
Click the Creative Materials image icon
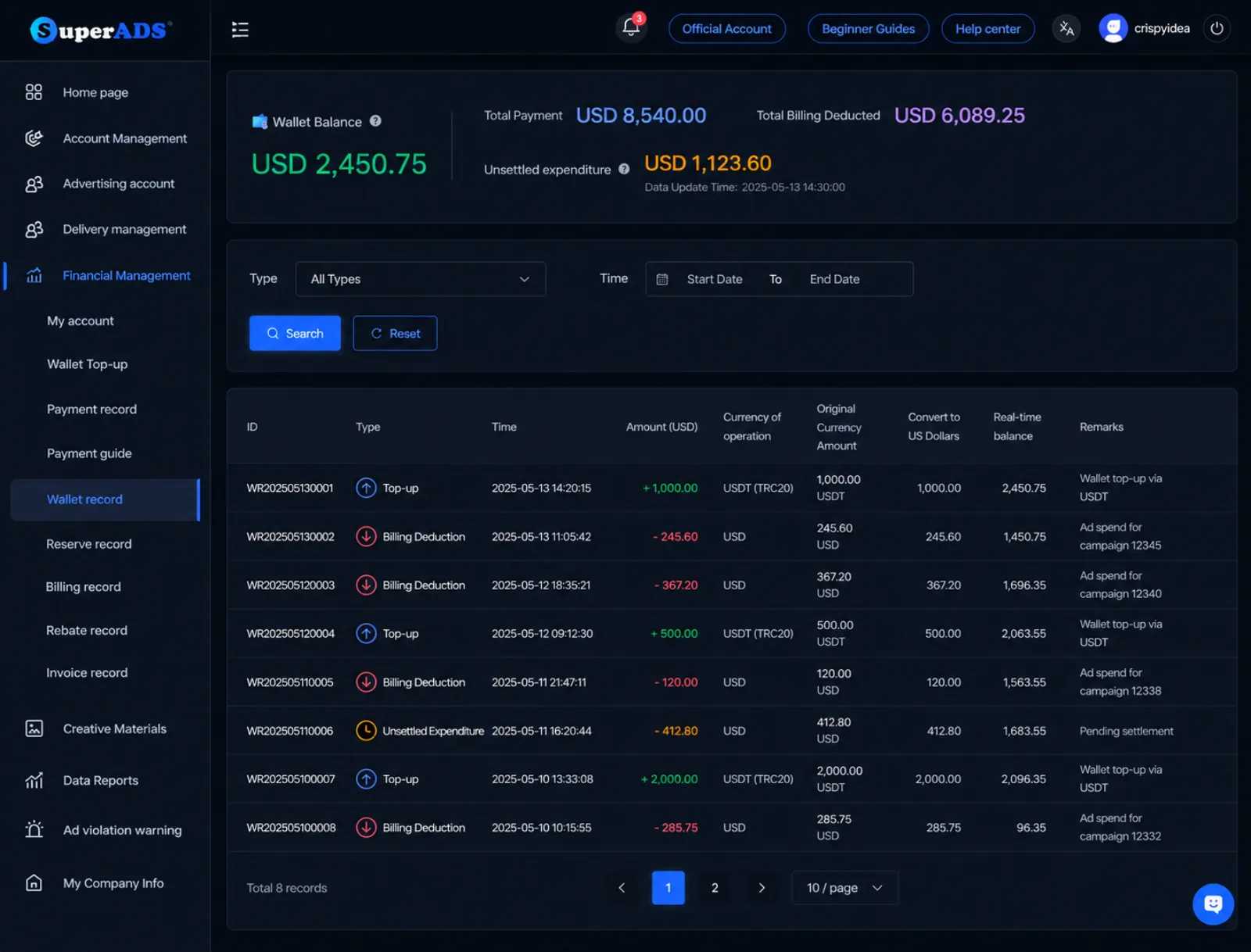coord(34,728)
